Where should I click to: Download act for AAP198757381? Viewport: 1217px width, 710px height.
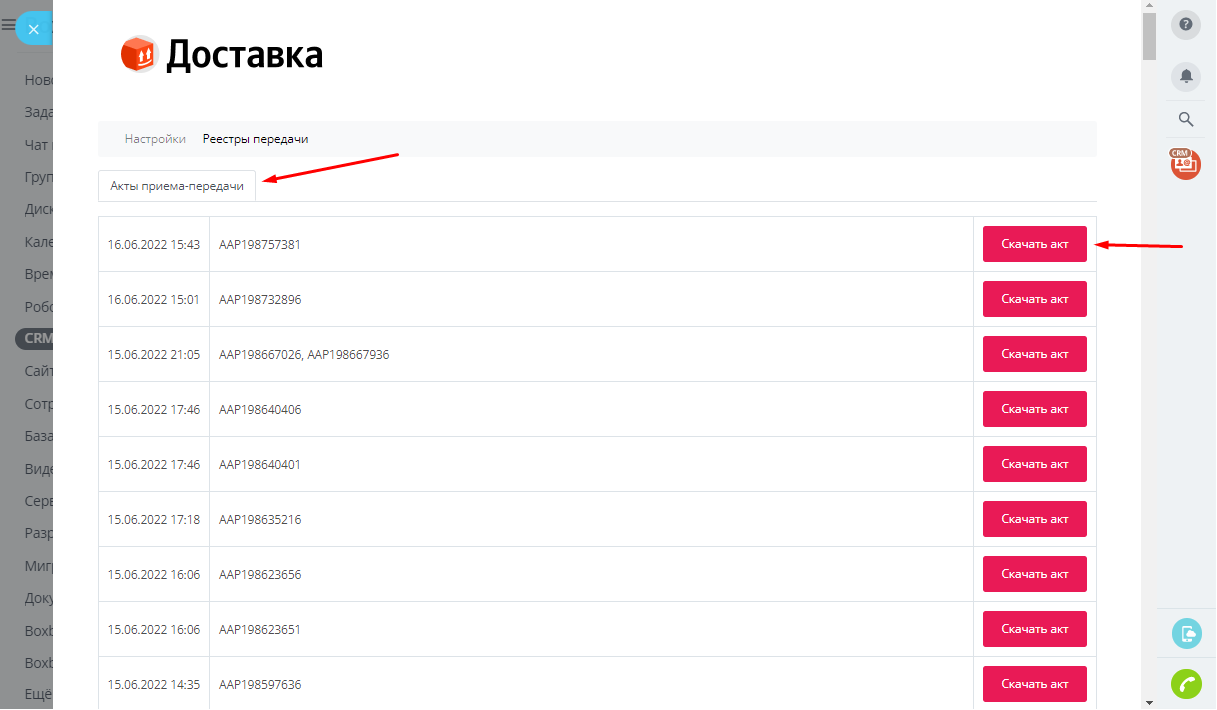point(1035,244)
